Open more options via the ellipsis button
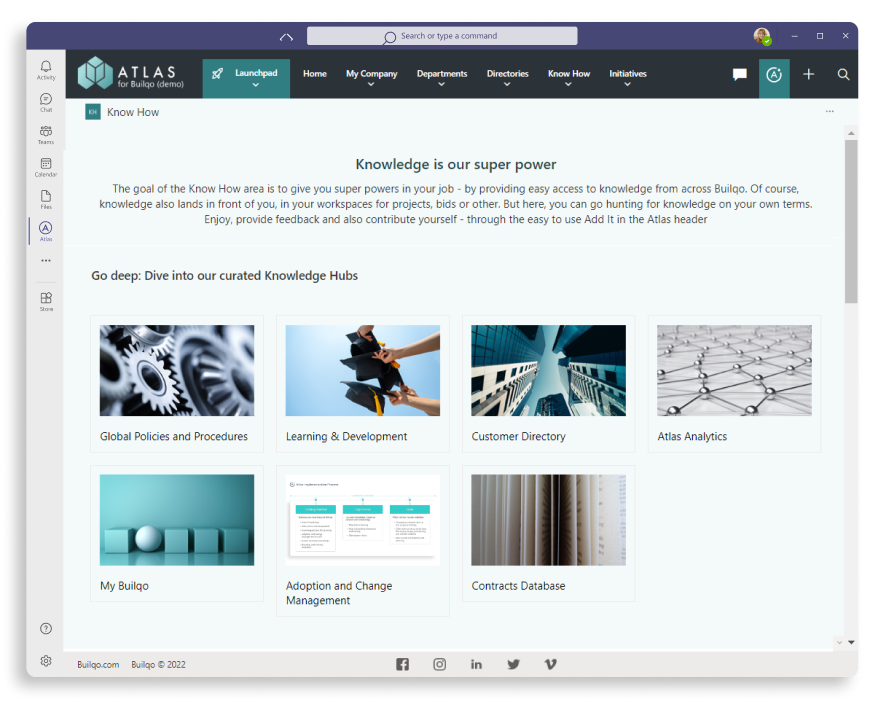The height and width of the screenshot is (702, 880). [829, 112]
